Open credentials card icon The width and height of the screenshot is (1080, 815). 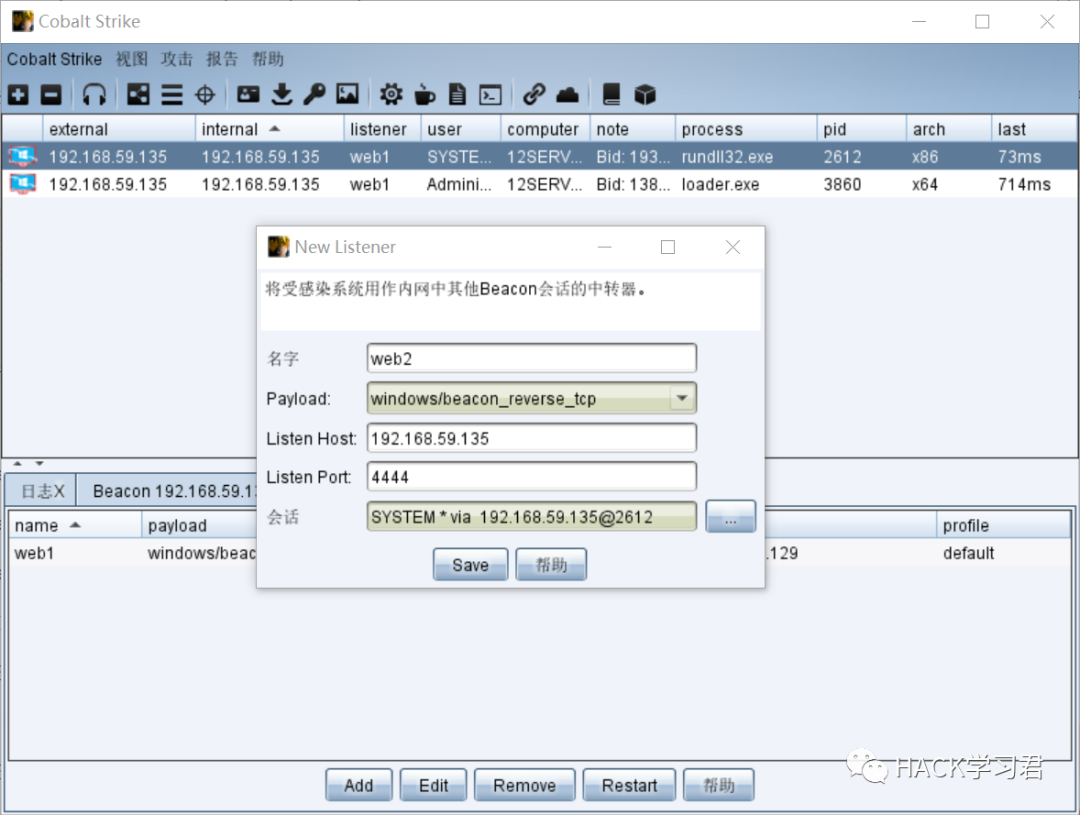248,94
